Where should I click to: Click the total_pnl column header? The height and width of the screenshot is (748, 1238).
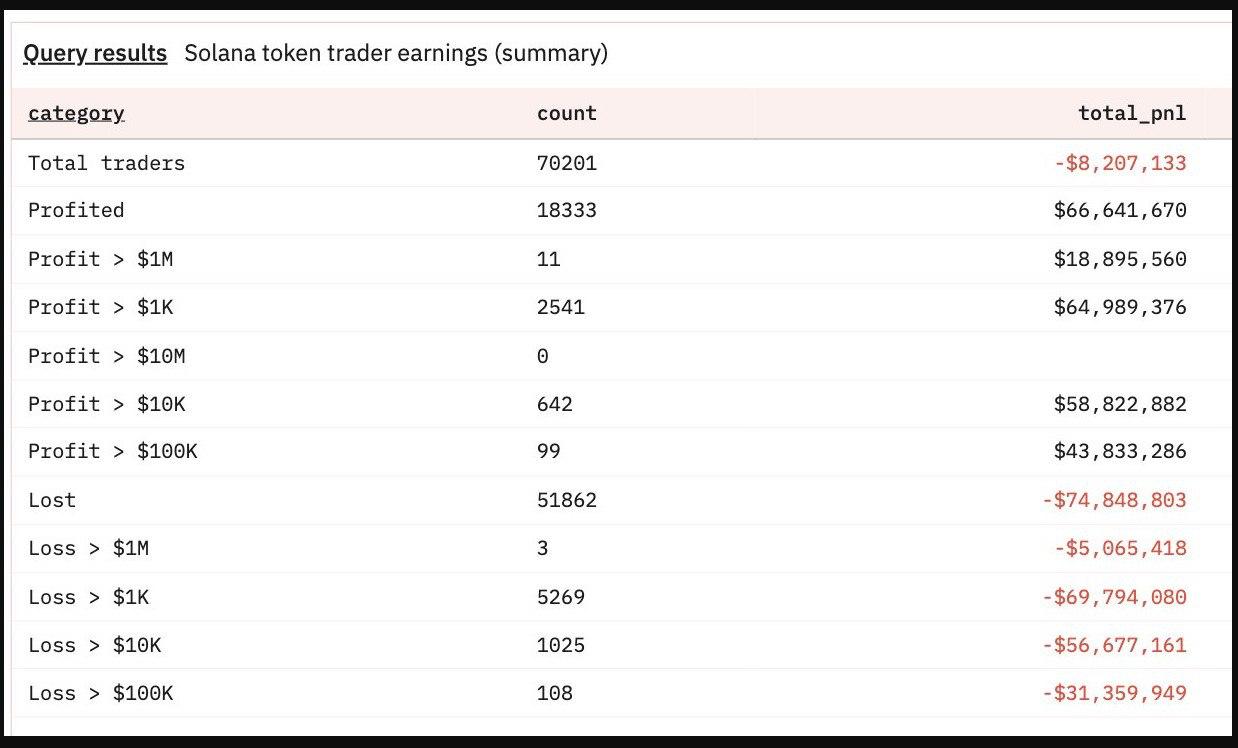(x=1132, y=113)
